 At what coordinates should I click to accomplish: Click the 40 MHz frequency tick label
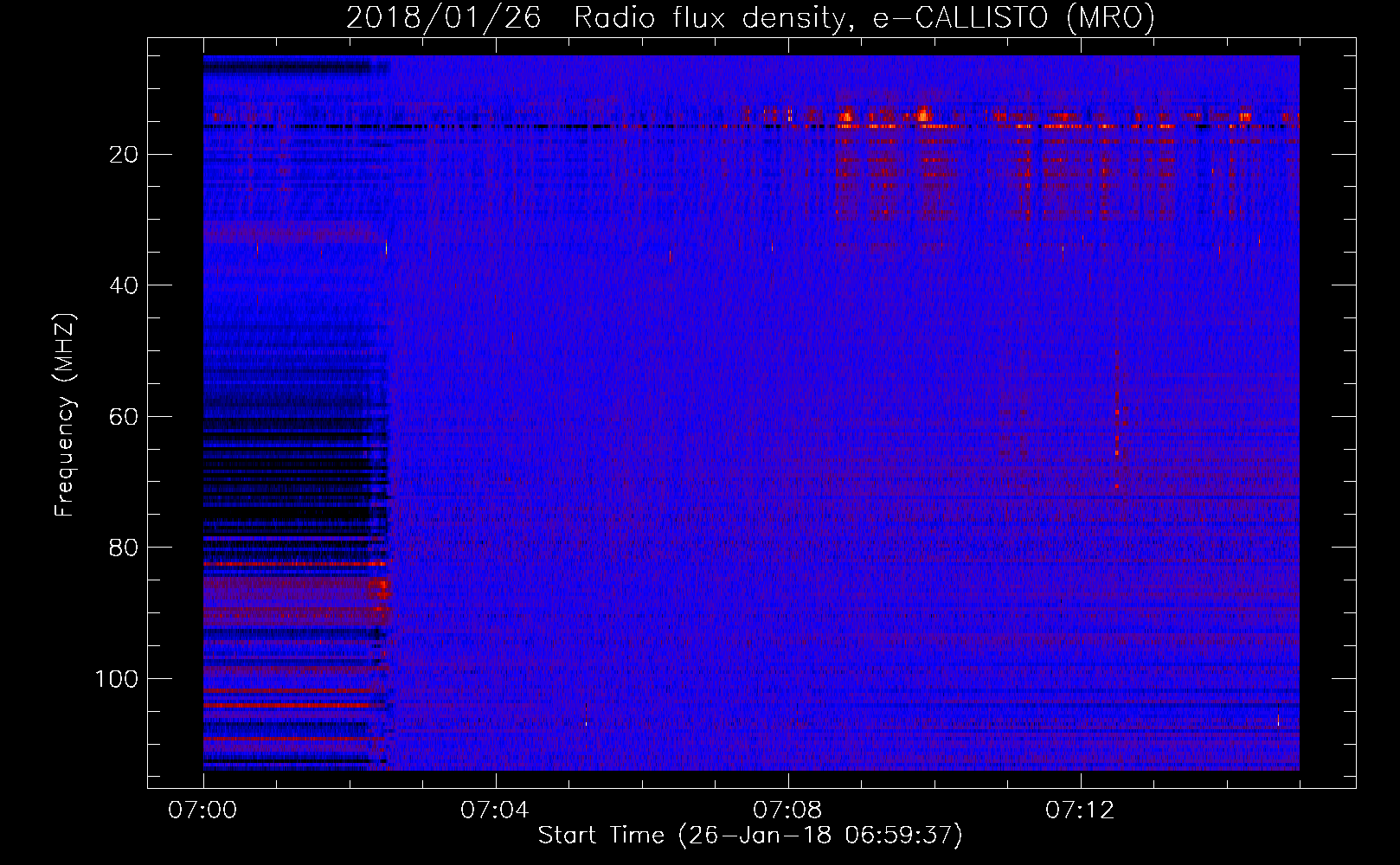124,285
